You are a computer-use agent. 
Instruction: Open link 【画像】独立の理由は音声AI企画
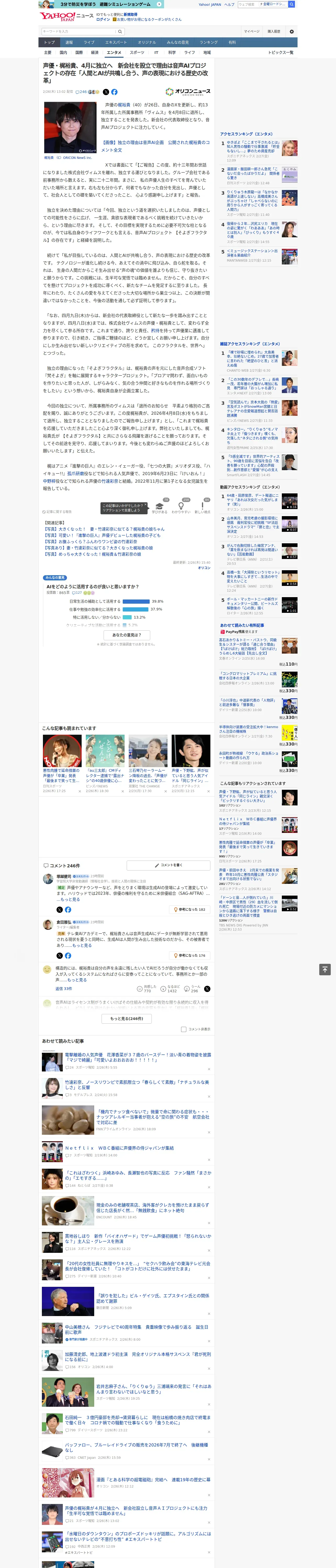(x=155, y=146)
